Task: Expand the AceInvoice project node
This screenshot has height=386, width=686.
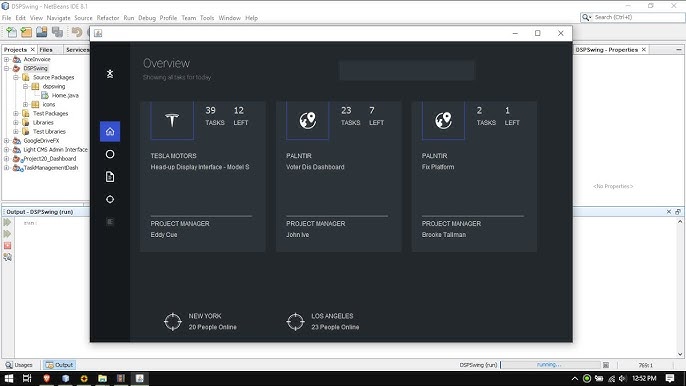Action: pyautogui.click(x=7, y=59)
